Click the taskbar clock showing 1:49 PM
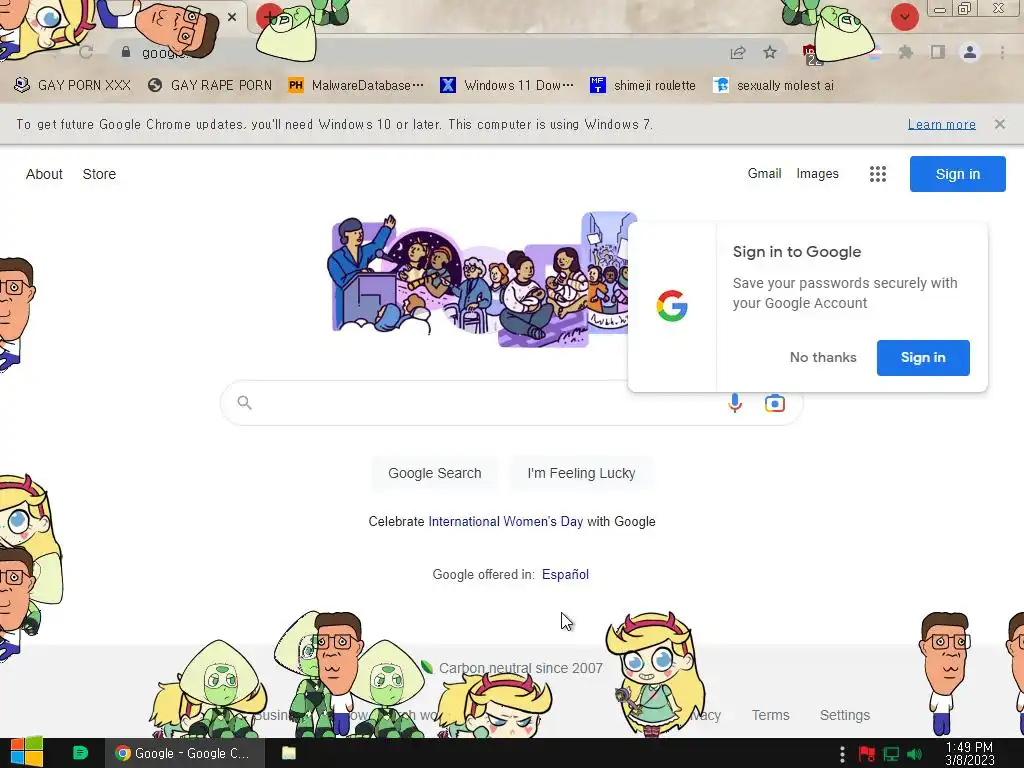Viewport: 1024px width, 768px height. [970, 754]
